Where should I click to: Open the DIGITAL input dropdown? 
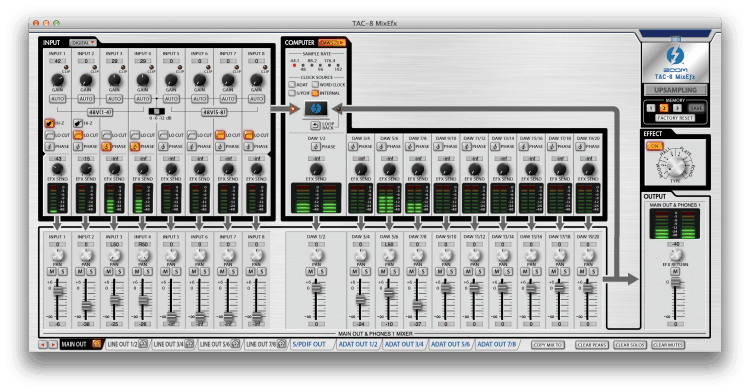[83, 43]
